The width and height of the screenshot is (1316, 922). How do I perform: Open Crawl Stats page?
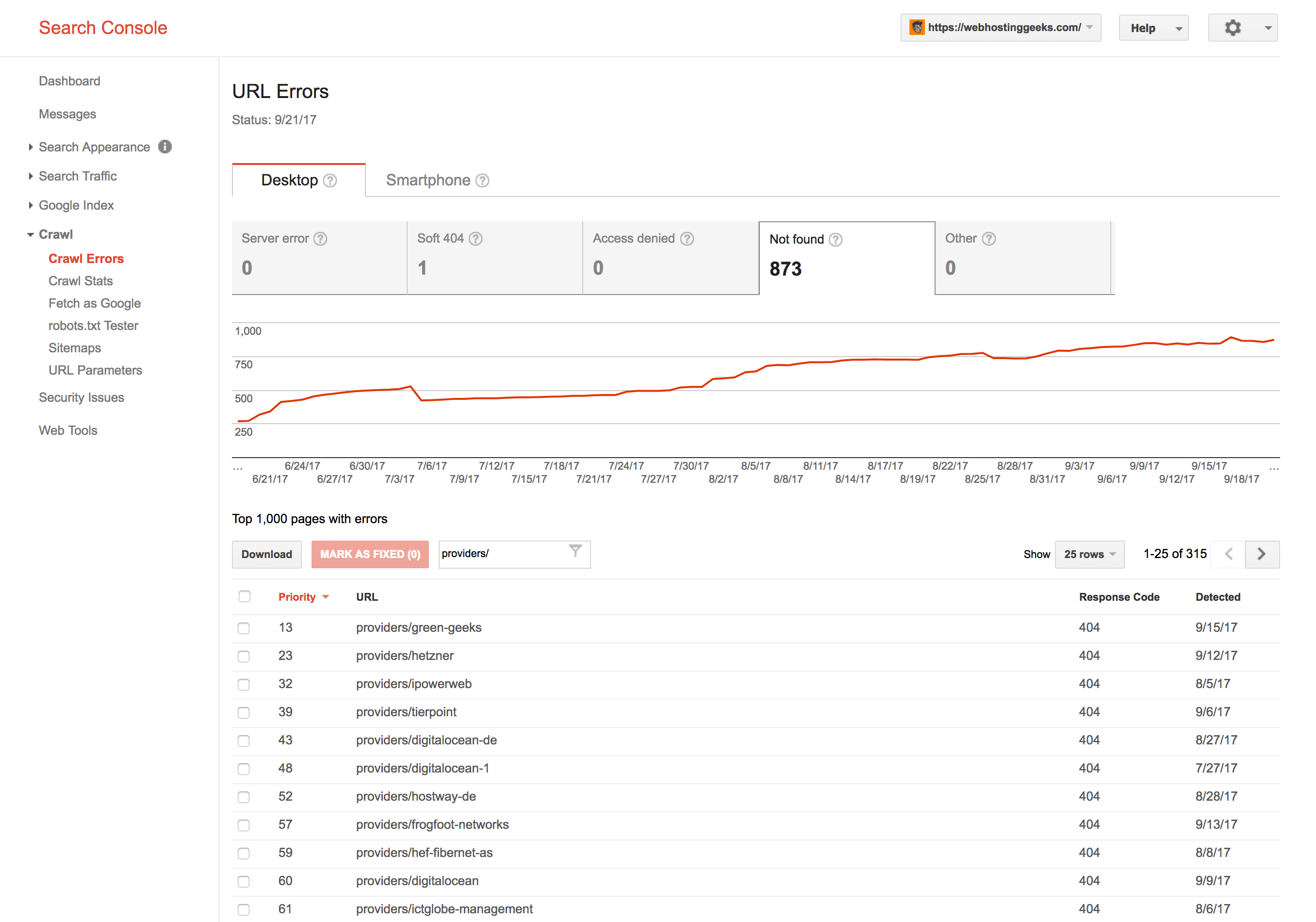tap(80, 281)
